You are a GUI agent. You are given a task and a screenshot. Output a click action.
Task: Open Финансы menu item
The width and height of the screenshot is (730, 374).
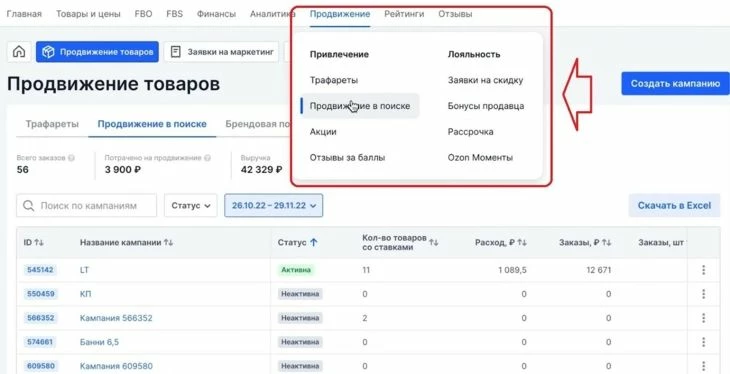pos(216,14)
